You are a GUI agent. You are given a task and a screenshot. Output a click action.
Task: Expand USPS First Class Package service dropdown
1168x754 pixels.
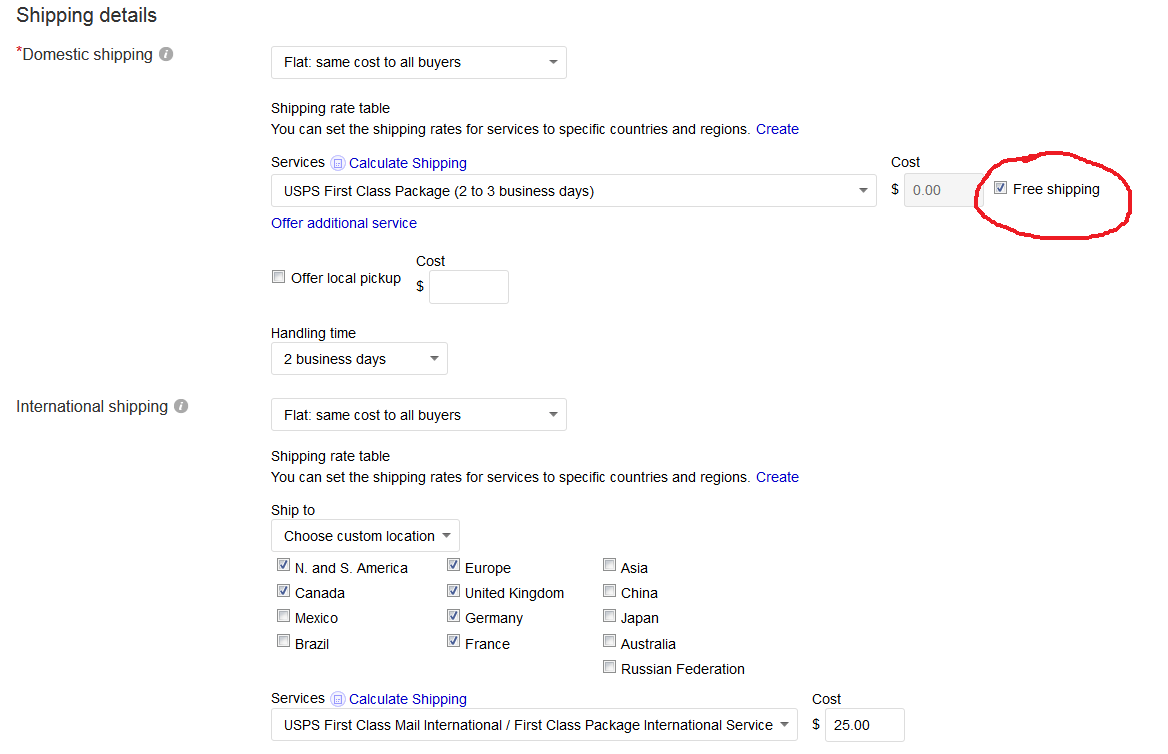[x=574, y=191]
